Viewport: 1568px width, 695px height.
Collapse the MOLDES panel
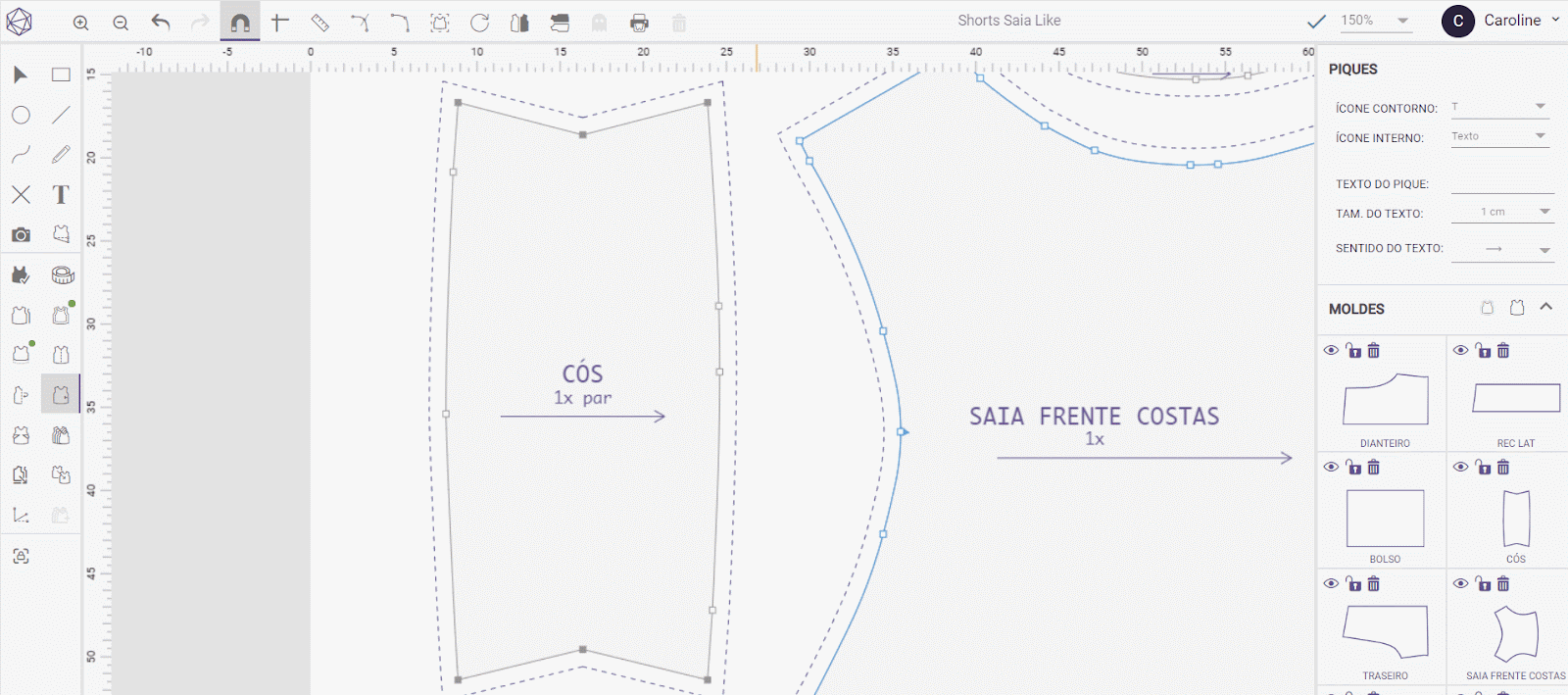tap(1546, 307)
